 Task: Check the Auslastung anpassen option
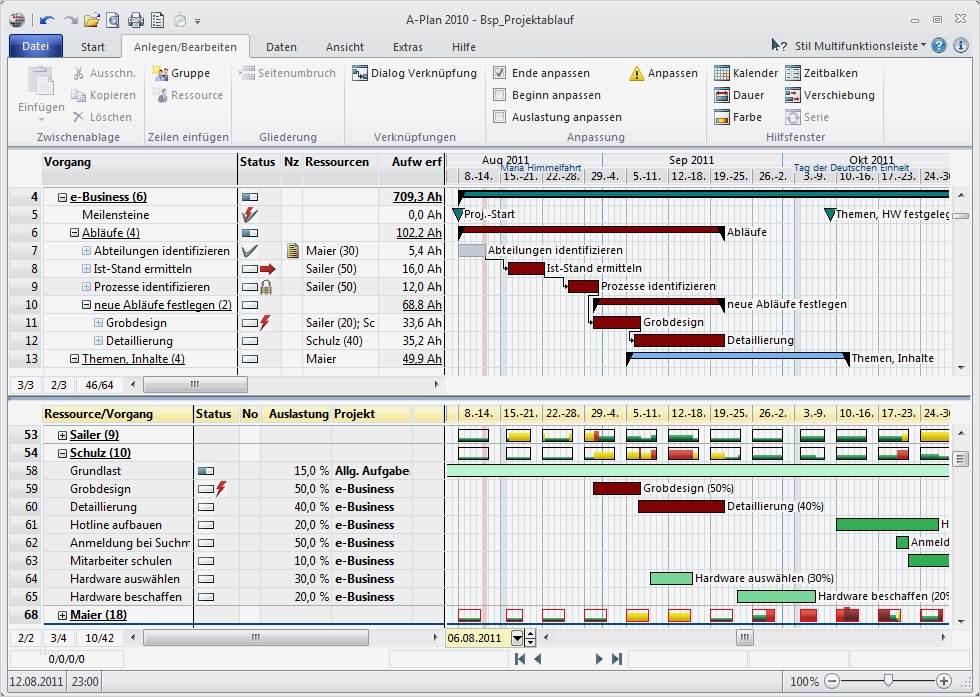coord(500,117)
